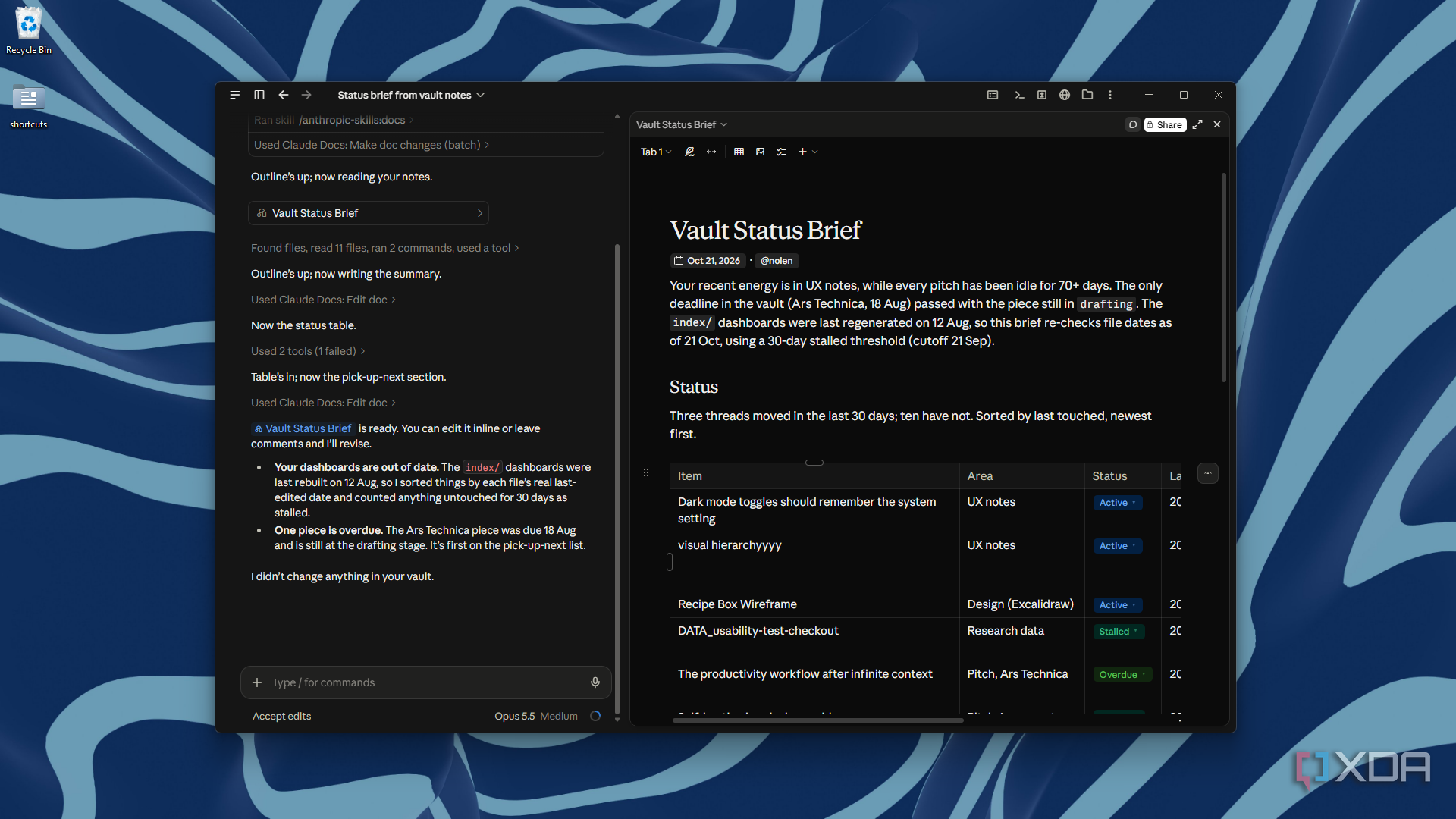Screen dimensions: 1456x819
Task: Open the plus insert dropdown in doc toolbar
Action: coord(808,152)
